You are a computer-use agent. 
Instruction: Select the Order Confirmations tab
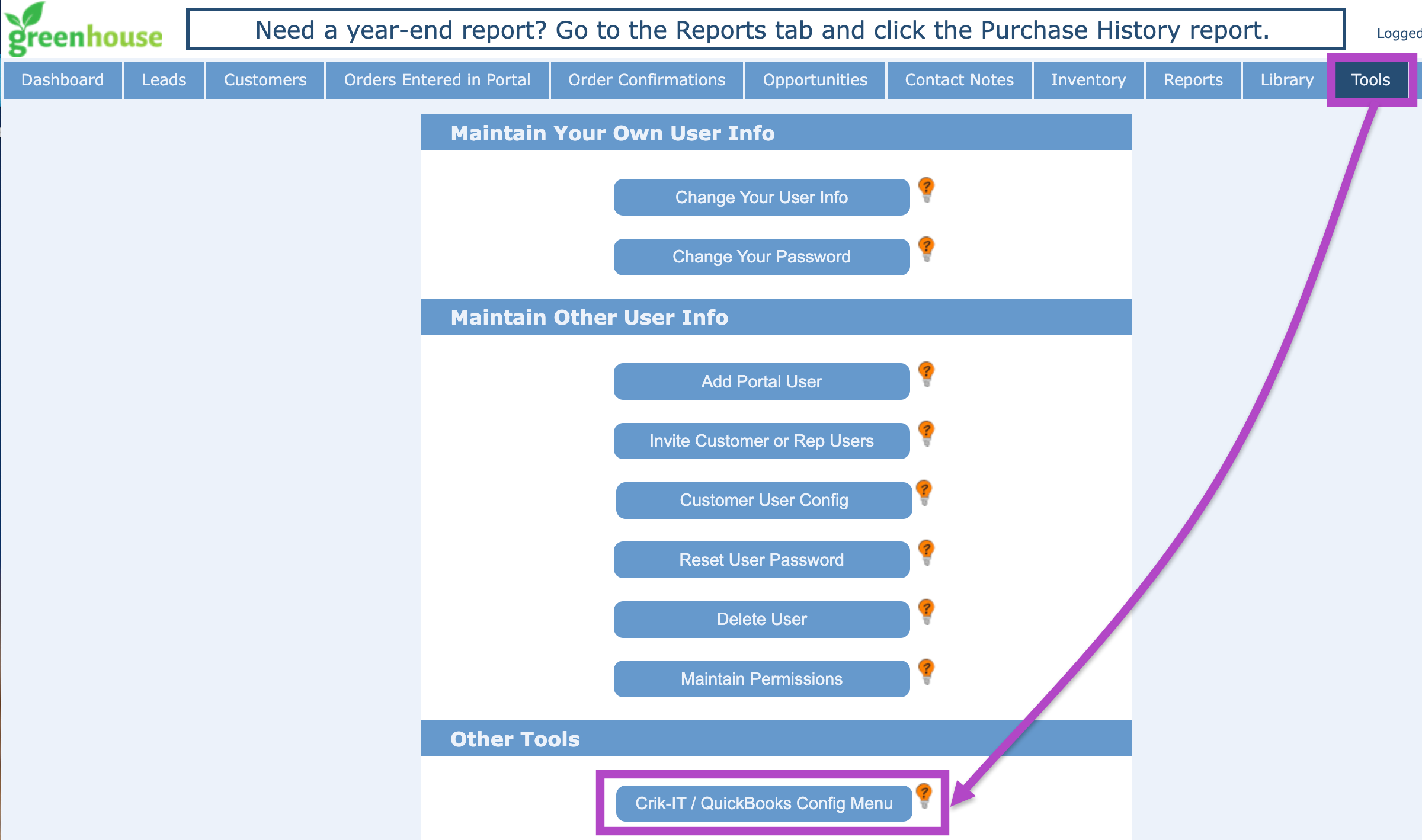[646, 80]
